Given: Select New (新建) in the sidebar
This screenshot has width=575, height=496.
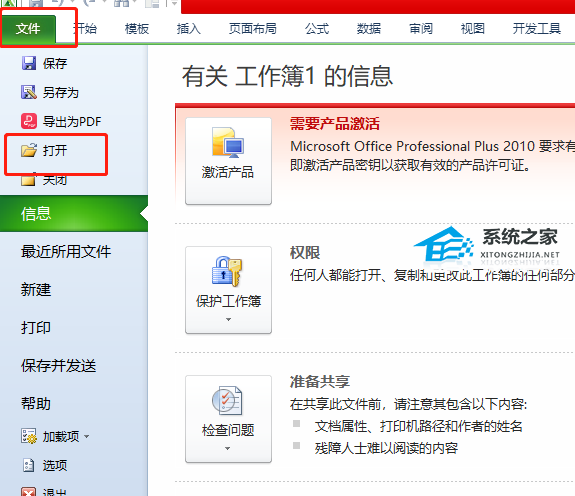Looking at the screenshot, I should coord(36,290).
